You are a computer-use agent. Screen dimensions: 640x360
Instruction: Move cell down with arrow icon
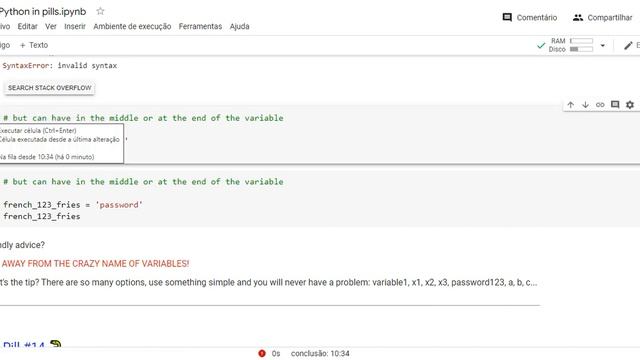pyautogui.click(x=585, y=105)
